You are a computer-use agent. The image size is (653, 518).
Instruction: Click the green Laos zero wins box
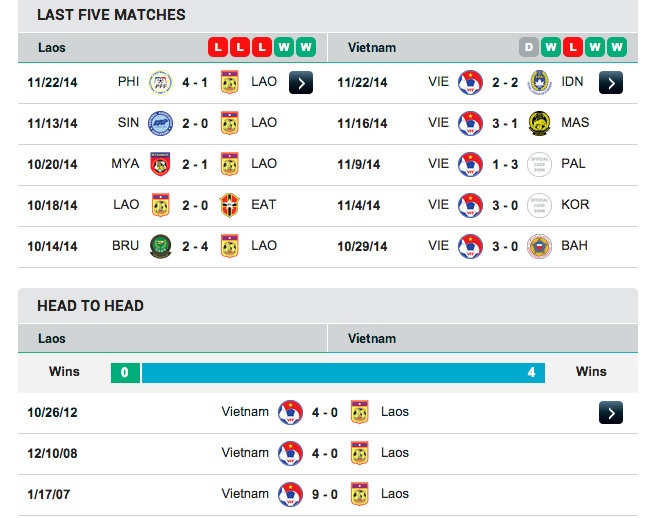125,373
